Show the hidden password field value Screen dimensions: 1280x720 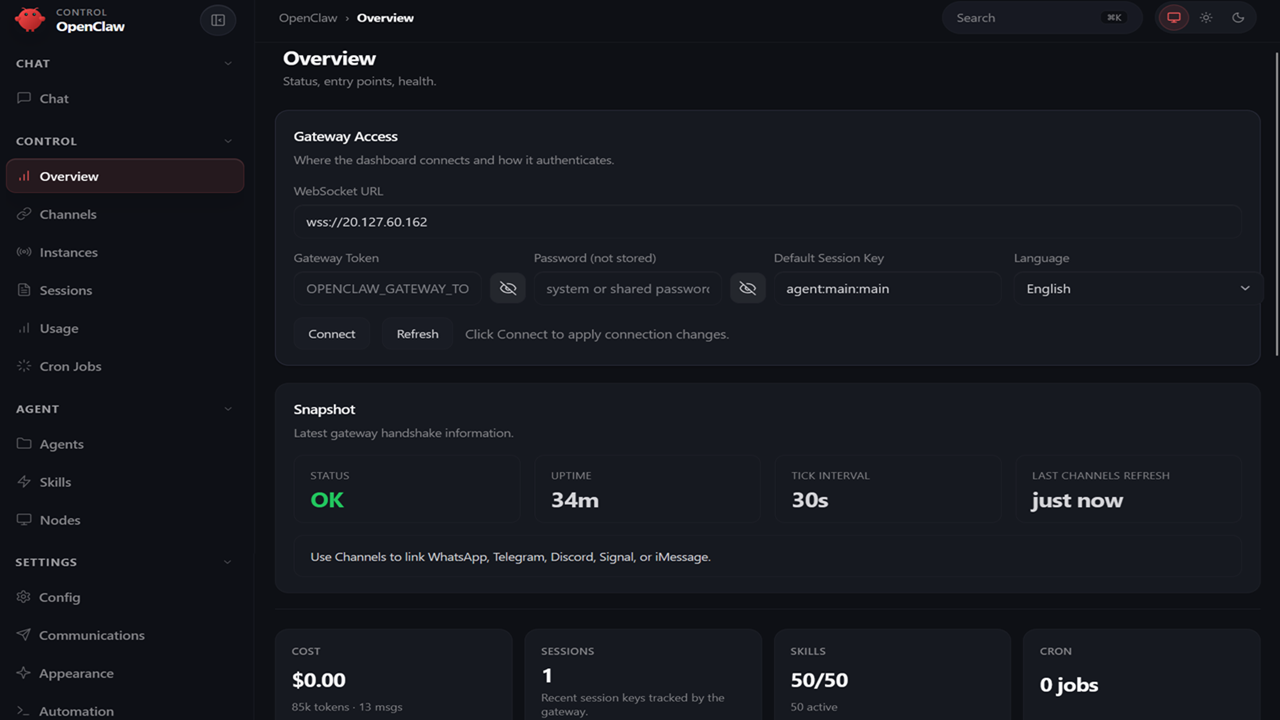[746, 288]
